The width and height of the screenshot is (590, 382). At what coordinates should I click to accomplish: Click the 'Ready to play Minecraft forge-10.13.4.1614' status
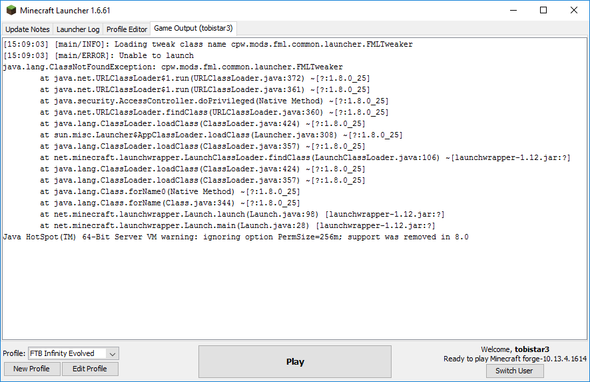point(515,359)
